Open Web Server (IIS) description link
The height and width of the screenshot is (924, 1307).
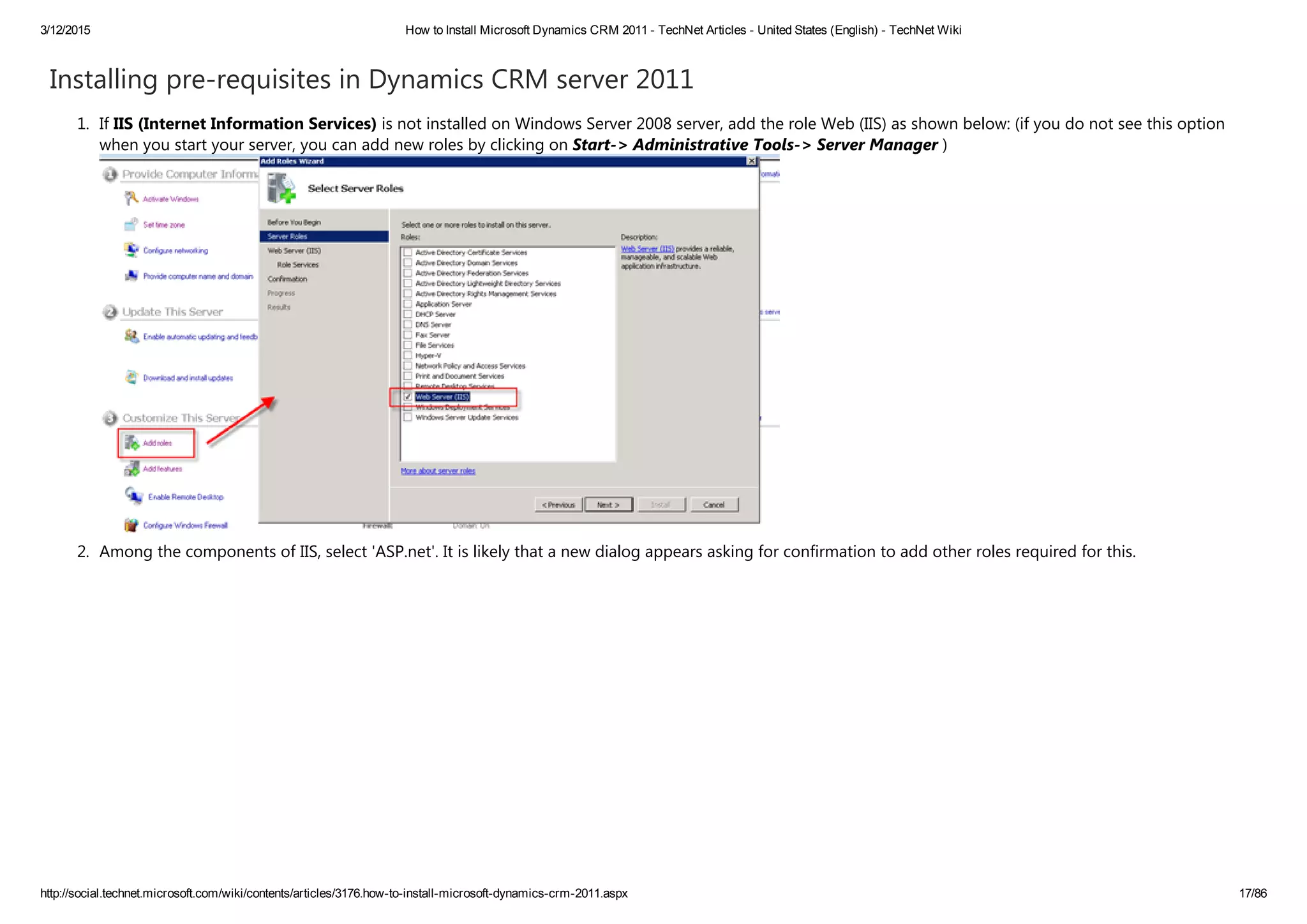point(647,249)
